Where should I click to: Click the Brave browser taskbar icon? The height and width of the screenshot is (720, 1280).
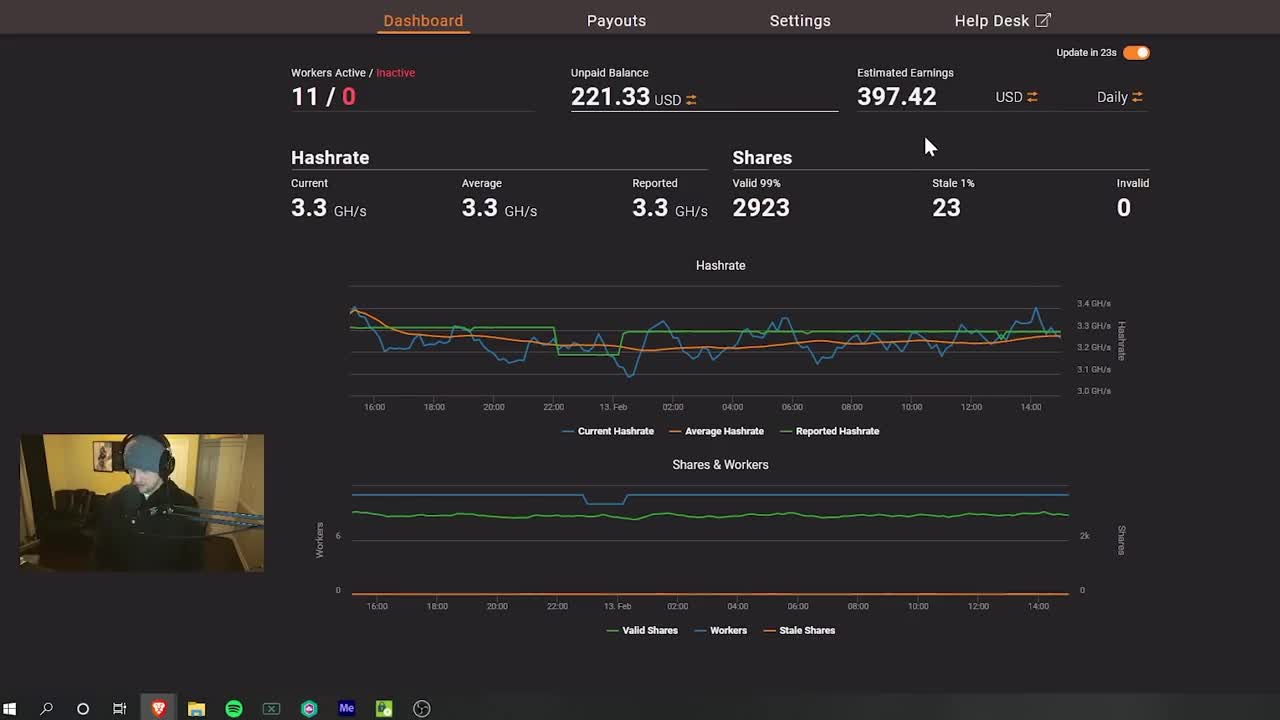158,708
